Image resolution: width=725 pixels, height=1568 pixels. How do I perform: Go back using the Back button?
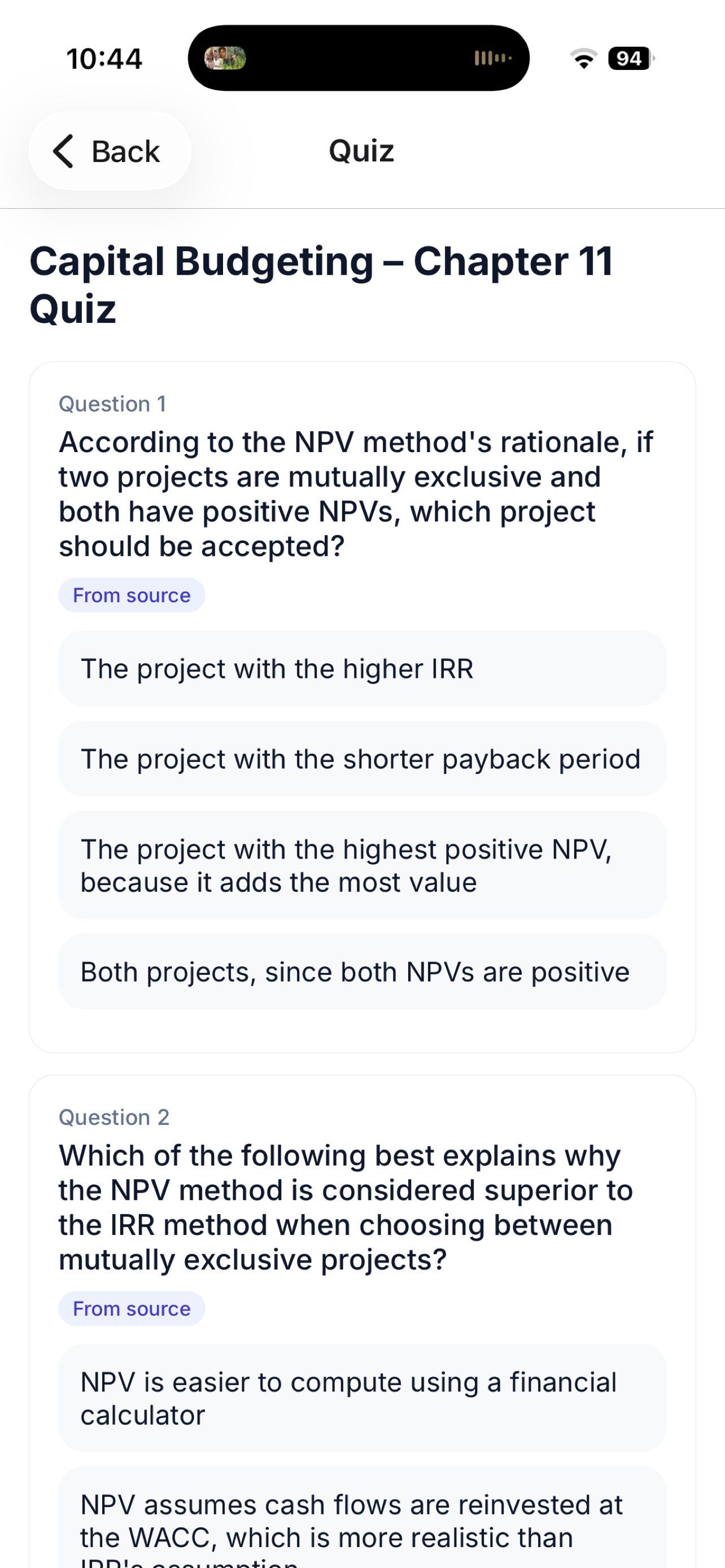(110, 151)
